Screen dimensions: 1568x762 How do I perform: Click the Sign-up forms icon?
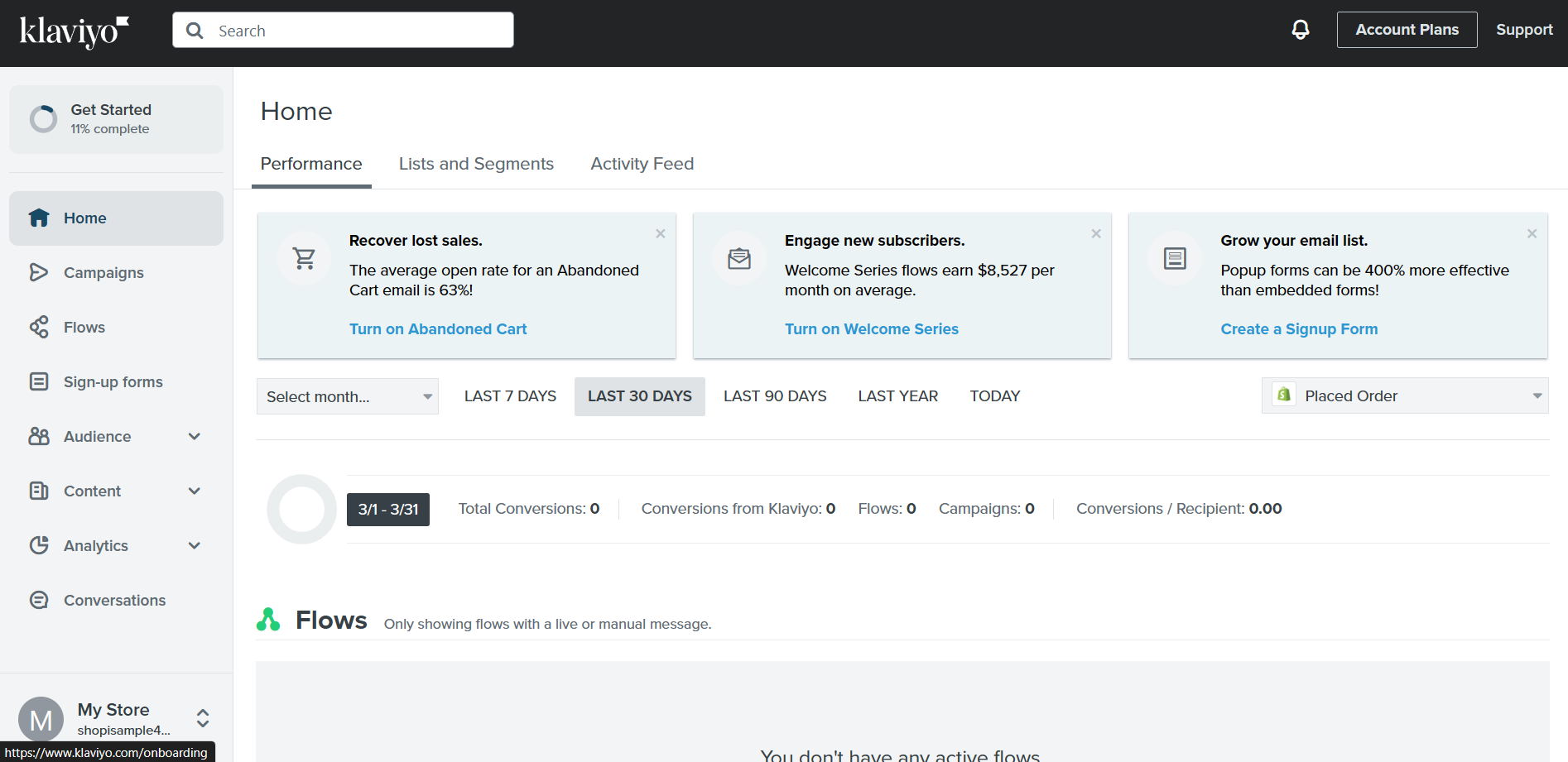[39, 381]
